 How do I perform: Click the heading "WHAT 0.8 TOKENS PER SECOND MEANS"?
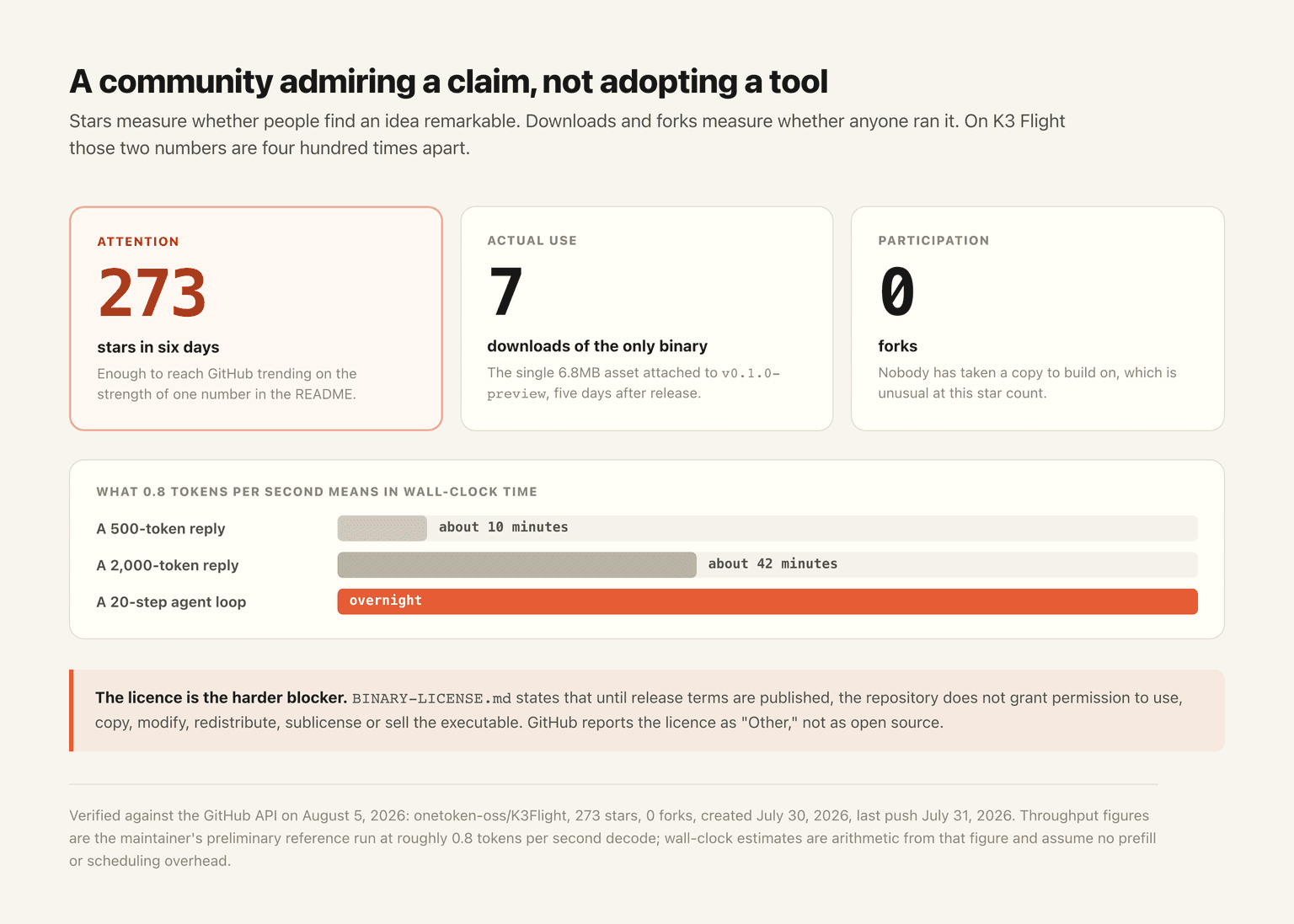[x=317, y=492]
